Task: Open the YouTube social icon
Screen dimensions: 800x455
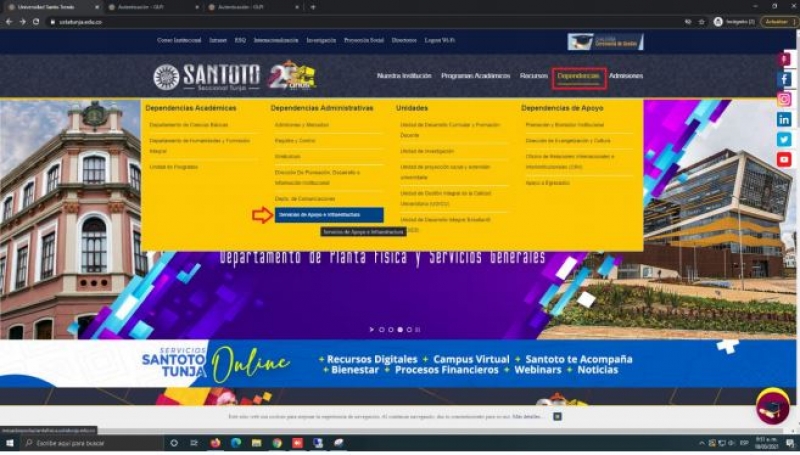Action: pyautogui.click(x=784, y=160)
